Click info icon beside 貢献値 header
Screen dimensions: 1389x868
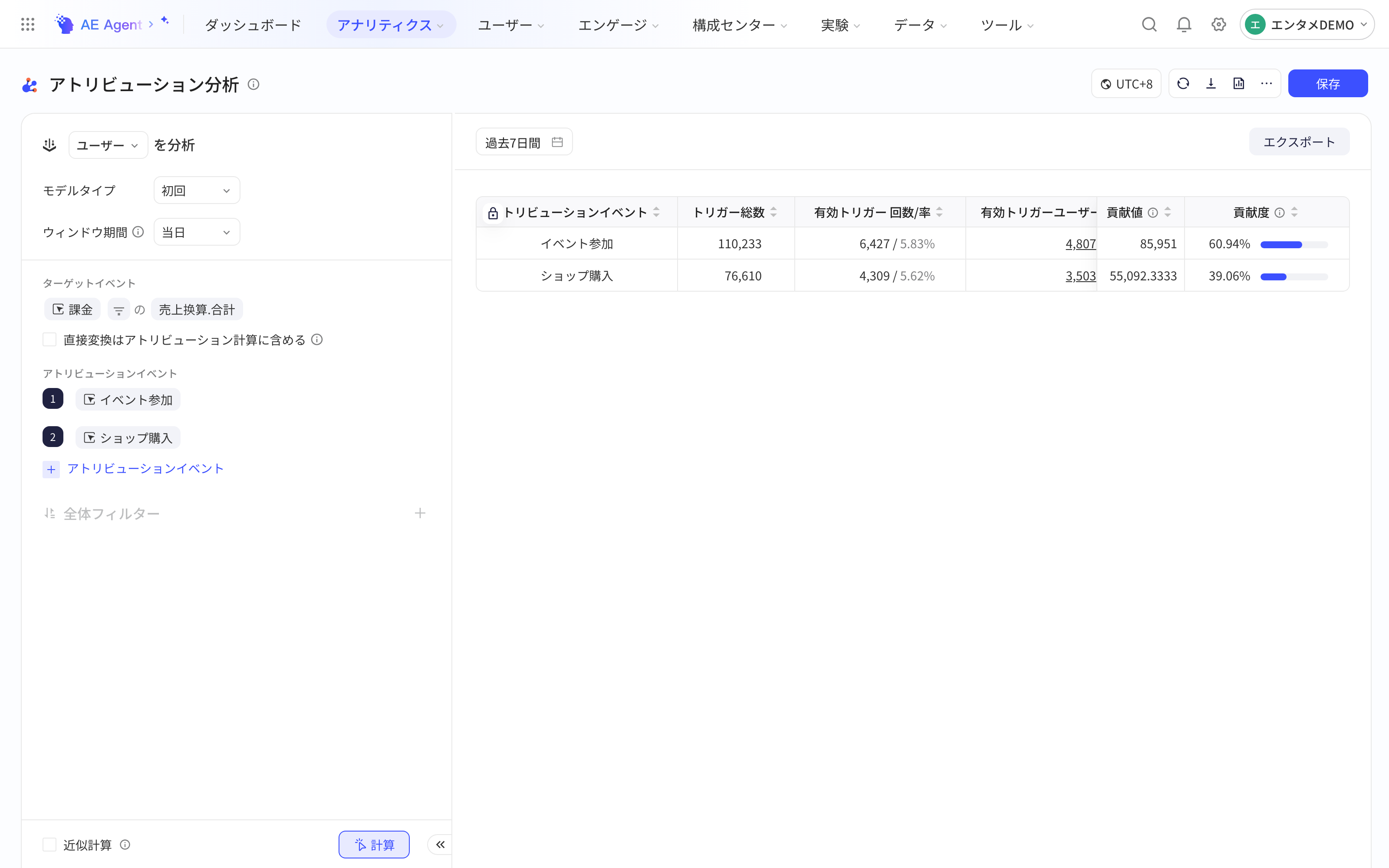[1152, 212]
